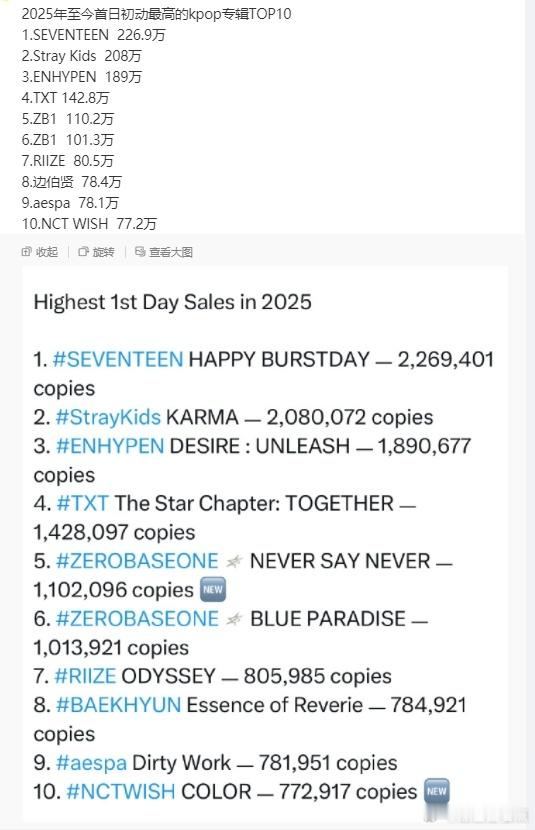Rotate the image via 旋转 label
The height and width of the screenshot is (830, 535).
pos(103,252)
